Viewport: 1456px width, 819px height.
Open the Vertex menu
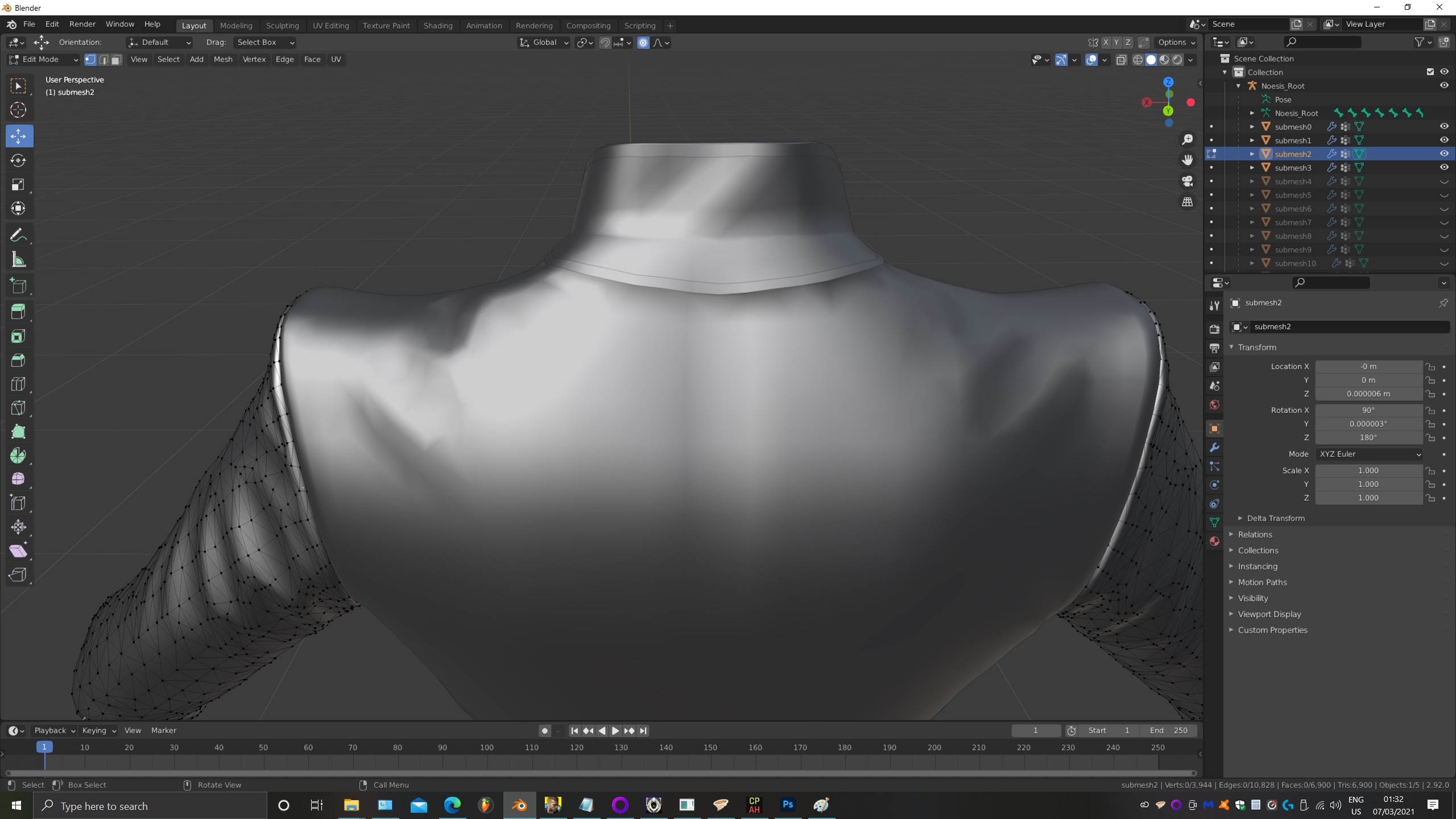click(x=254, y=60)
